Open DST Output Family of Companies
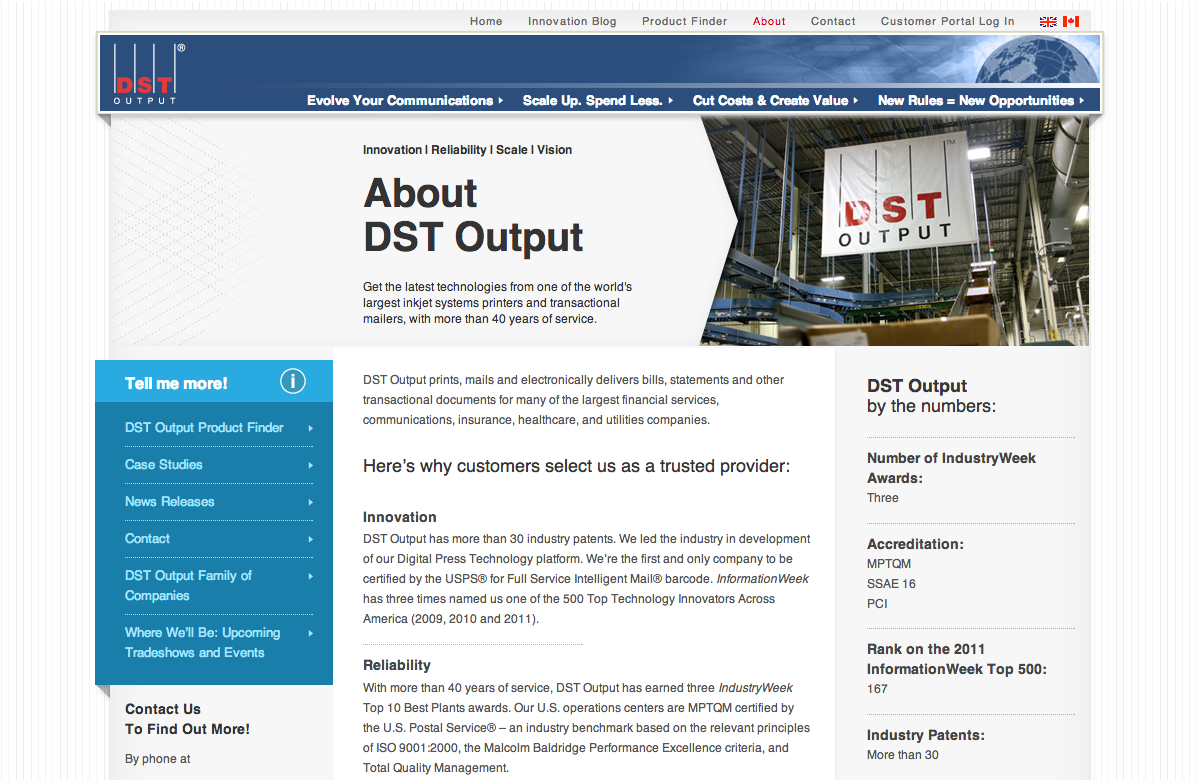 [x=189, y=585]
